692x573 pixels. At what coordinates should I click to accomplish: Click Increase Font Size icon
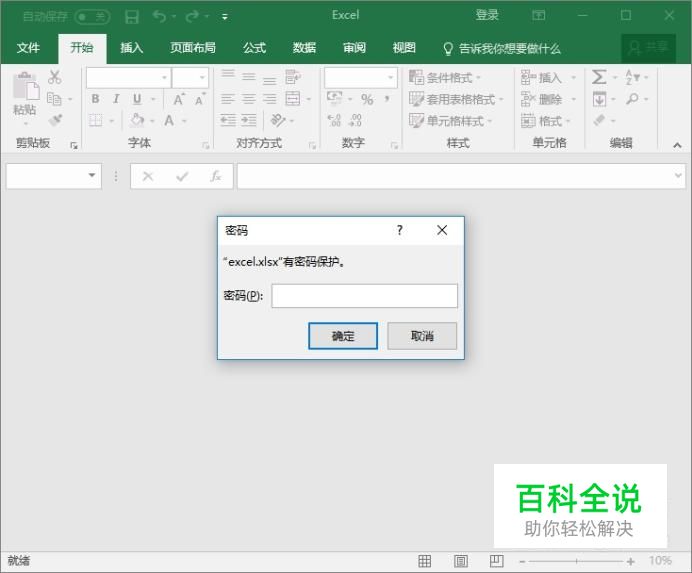[x=179, y=99]
